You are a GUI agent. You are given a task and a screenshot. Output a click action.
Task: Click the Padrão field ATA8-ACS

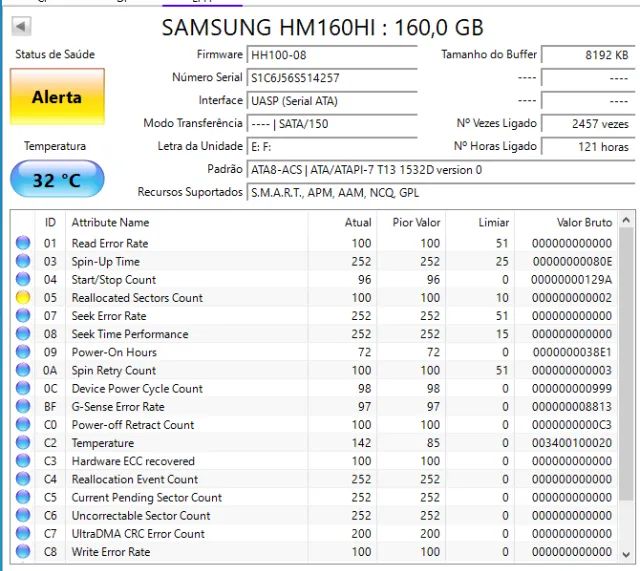click(441, 169)
